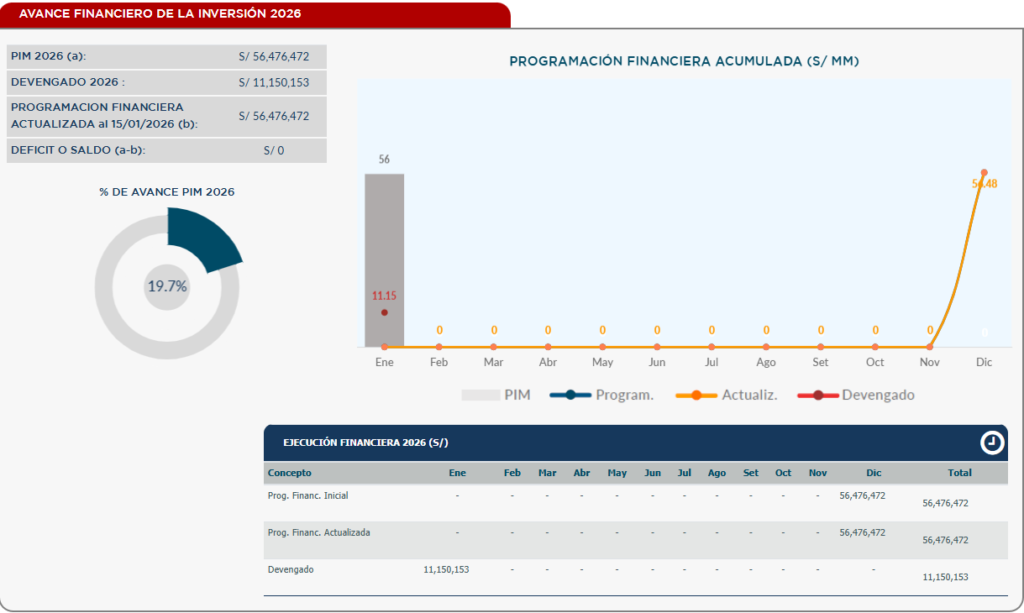Viewport: 1024px width, 613px height.
Task: Click the Nov data point on the orange line
Action: click(x=930, y=347)
